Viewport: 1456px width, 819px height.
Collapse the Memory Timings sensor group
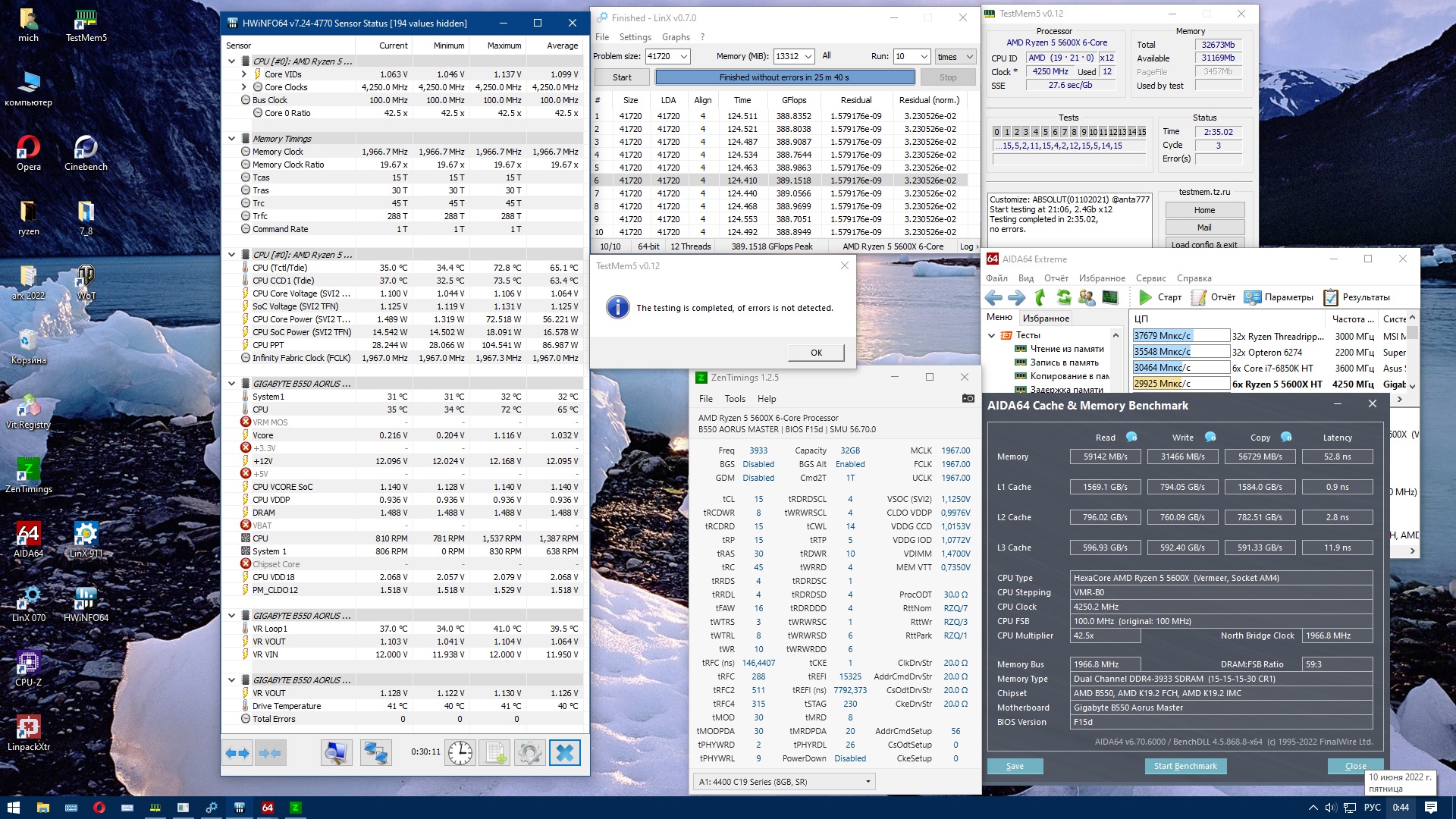(x=232, y=139)
